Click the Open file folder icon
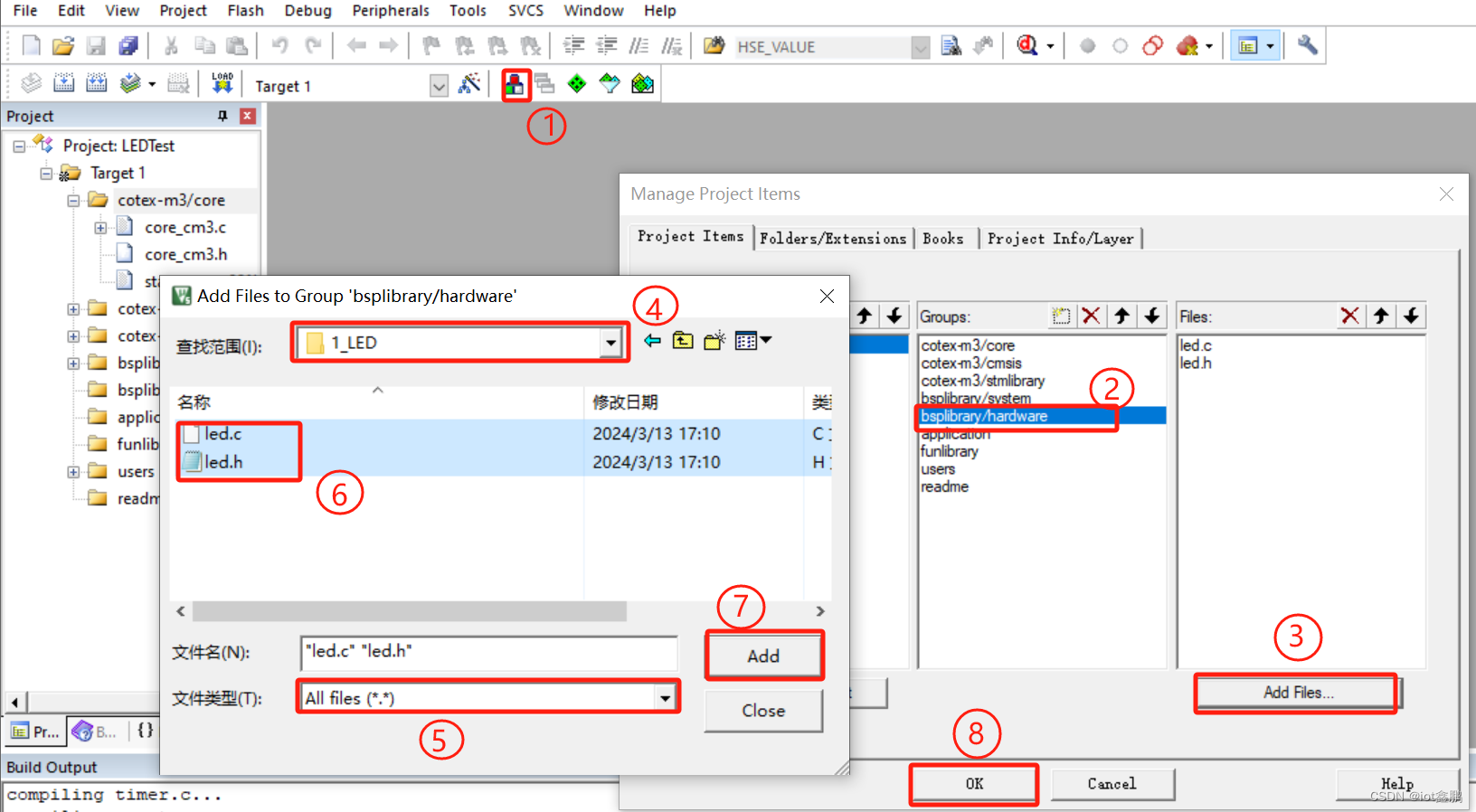 coord(63,45)
